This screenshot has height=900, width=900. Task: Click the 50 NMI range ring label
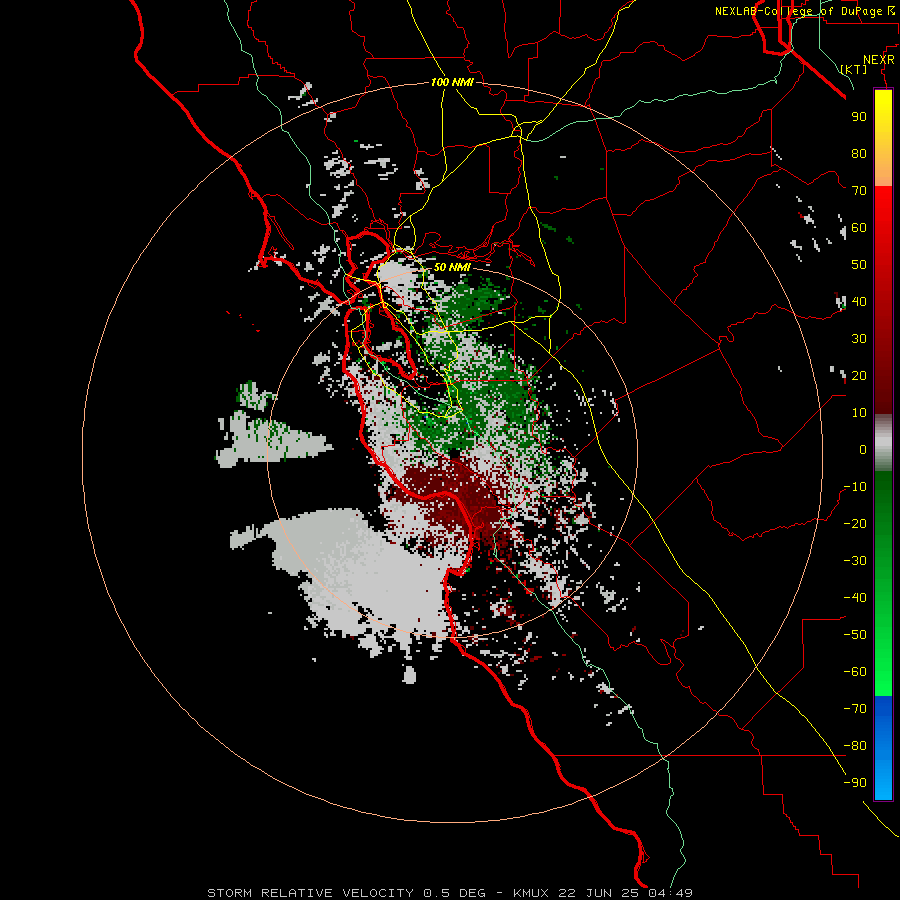pos(452,267)
